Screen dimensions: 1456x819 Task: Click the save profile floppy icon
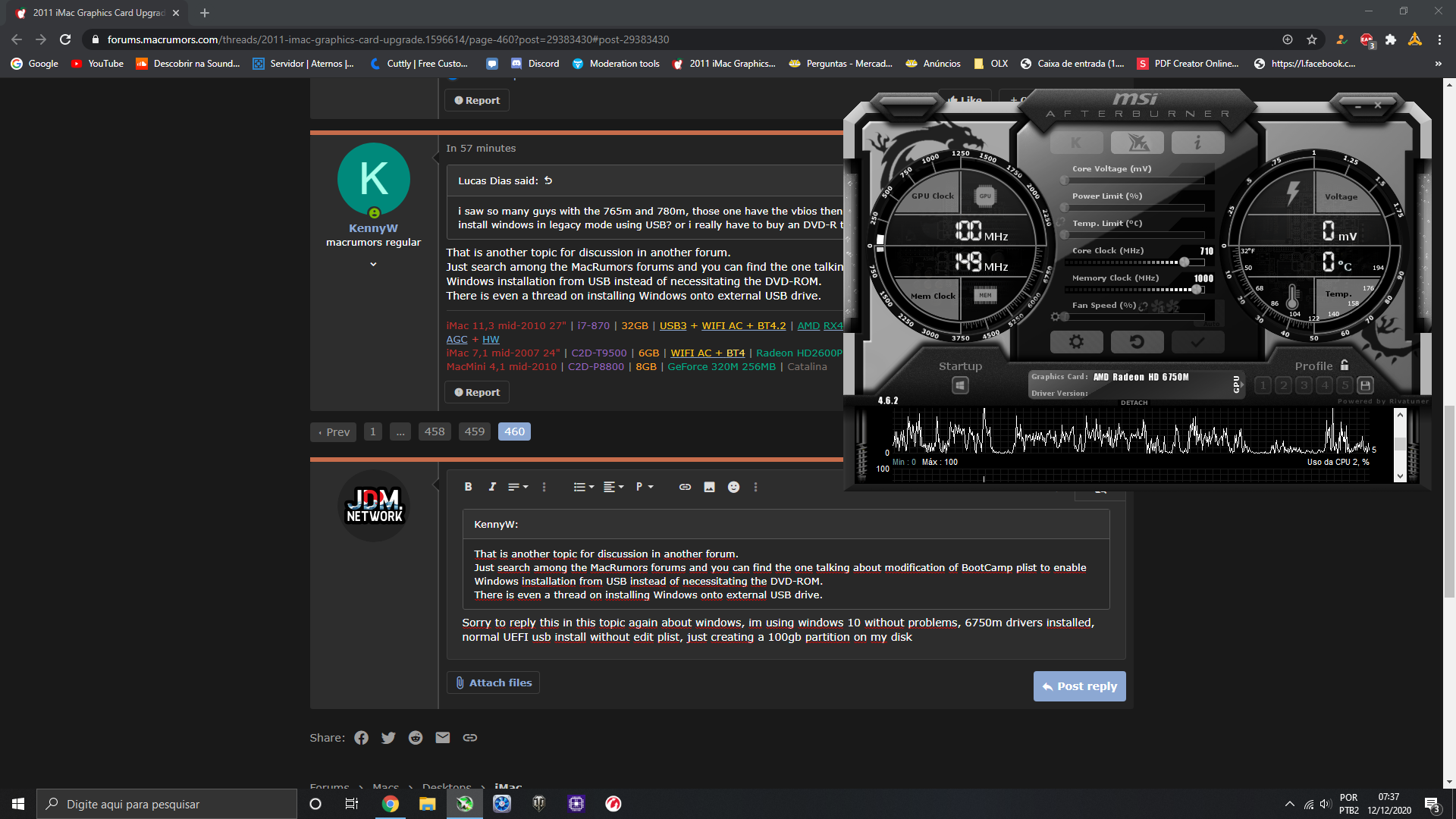[x=1365, y=385]
